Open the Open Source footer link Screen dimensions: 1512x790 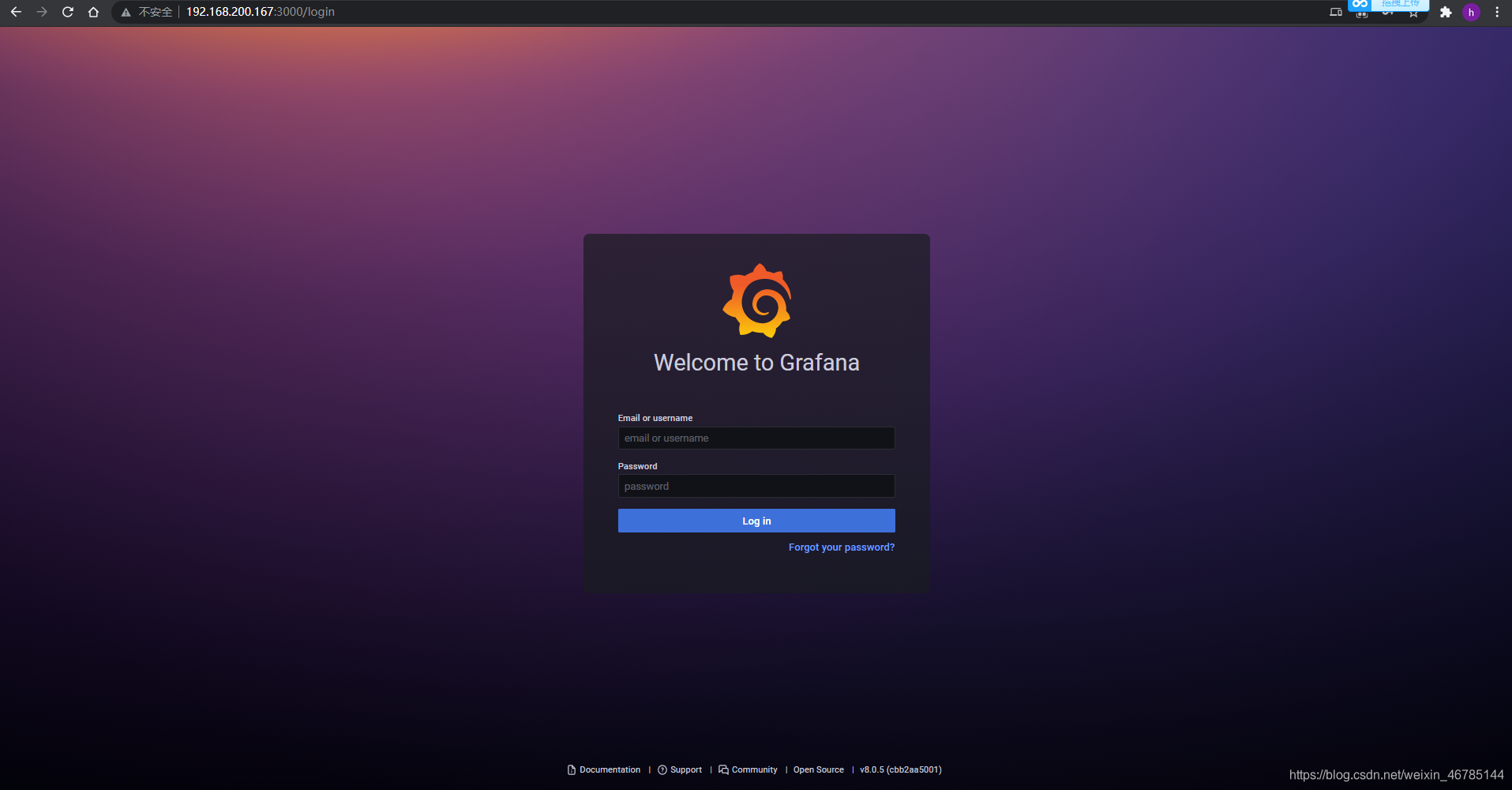819,769
